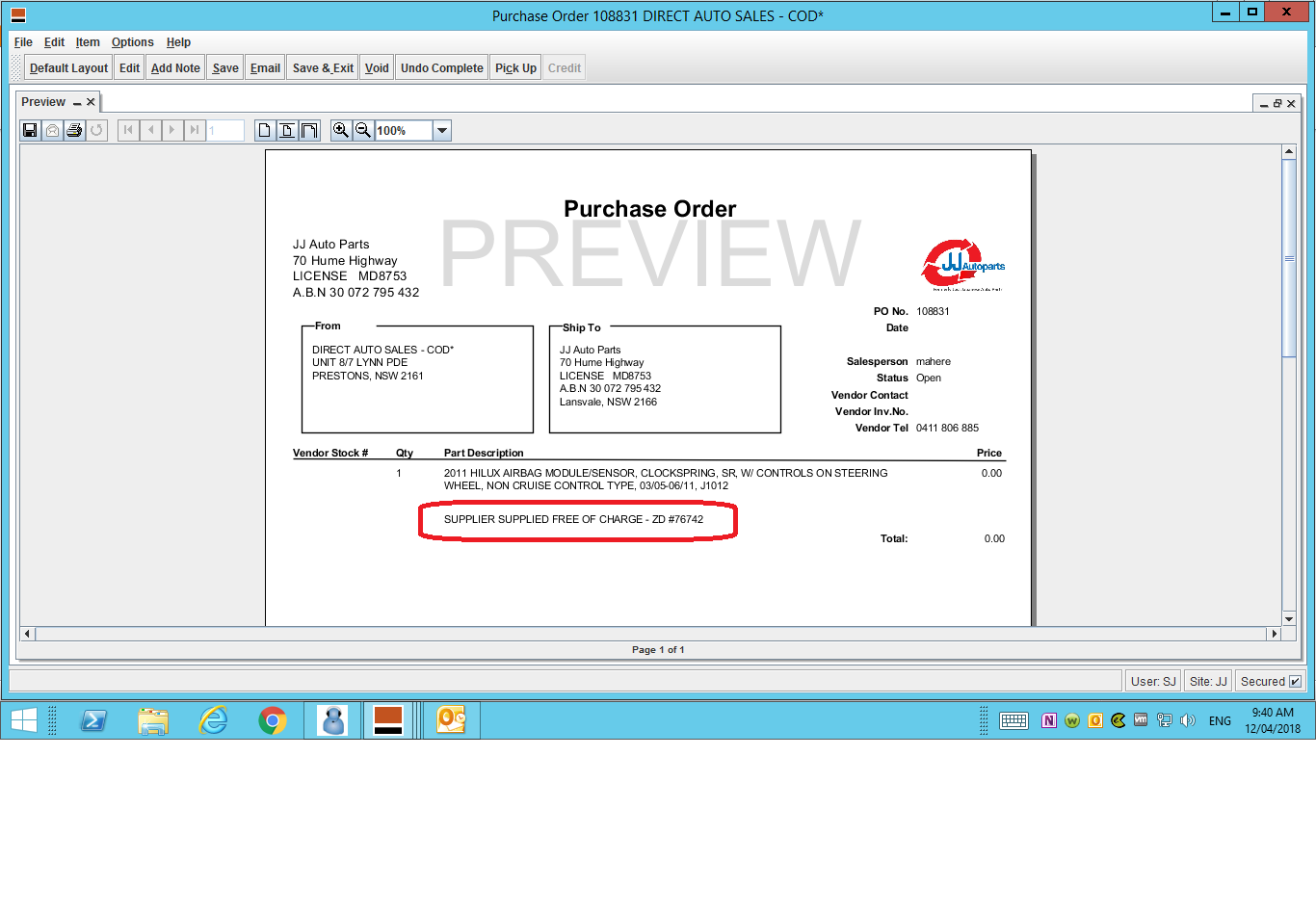The image size is (1316, 913).
Task: Click the zoom percentage combo box field
Action: (403, 130)
